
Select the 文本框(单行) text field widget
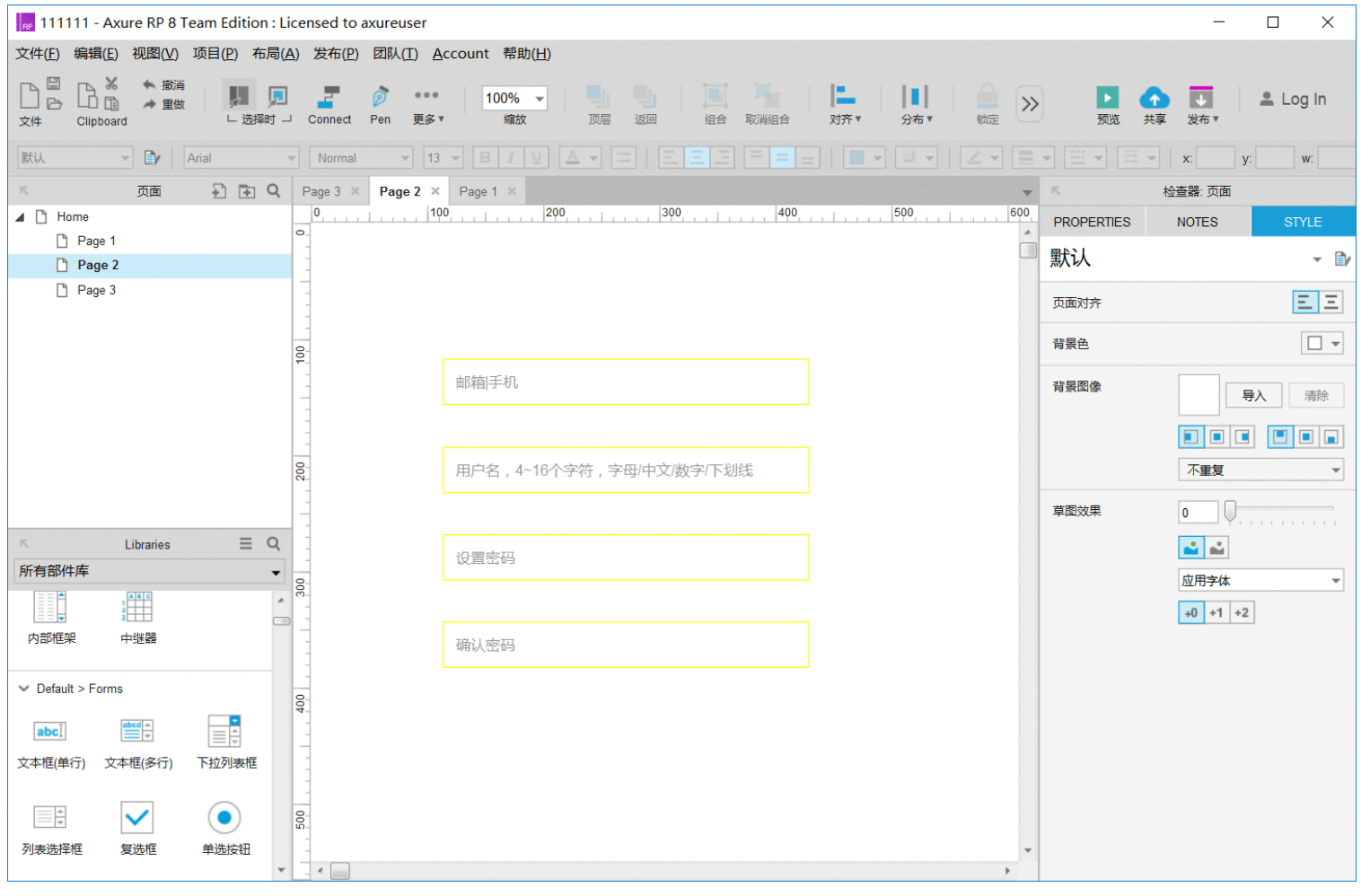pyautogui.click(x=50, y=744)
